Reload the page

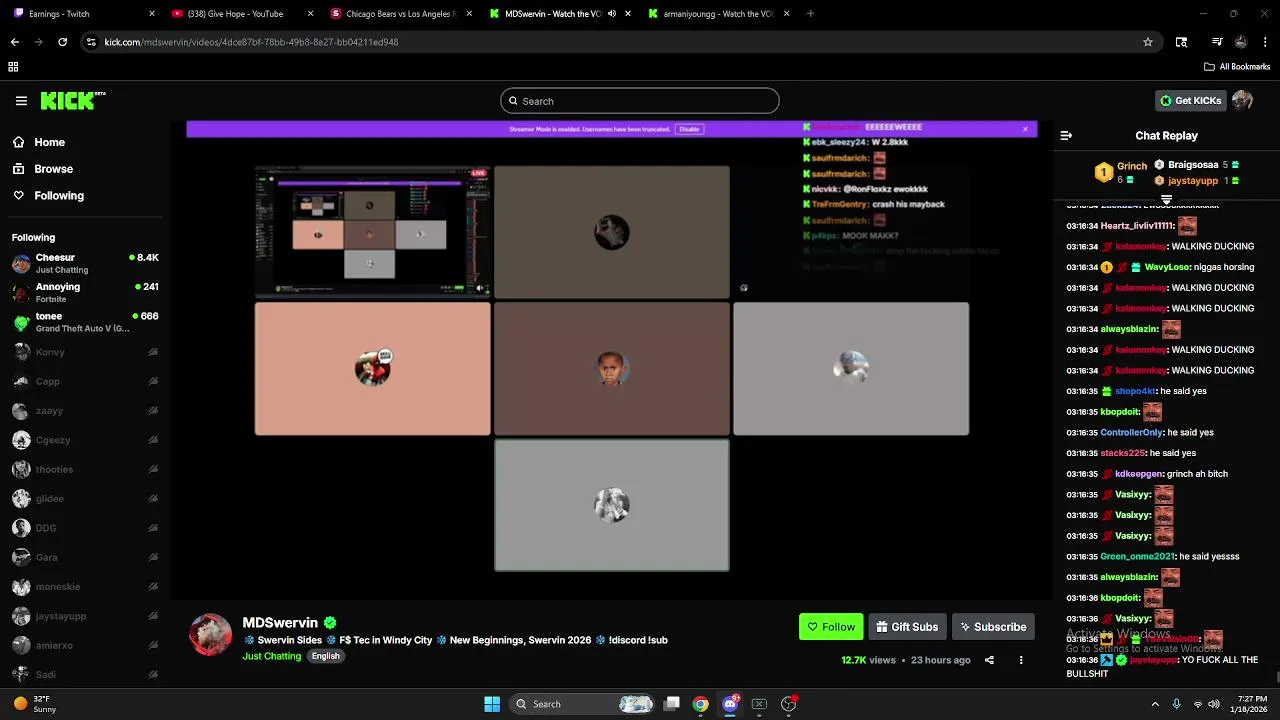coord(62,42)
